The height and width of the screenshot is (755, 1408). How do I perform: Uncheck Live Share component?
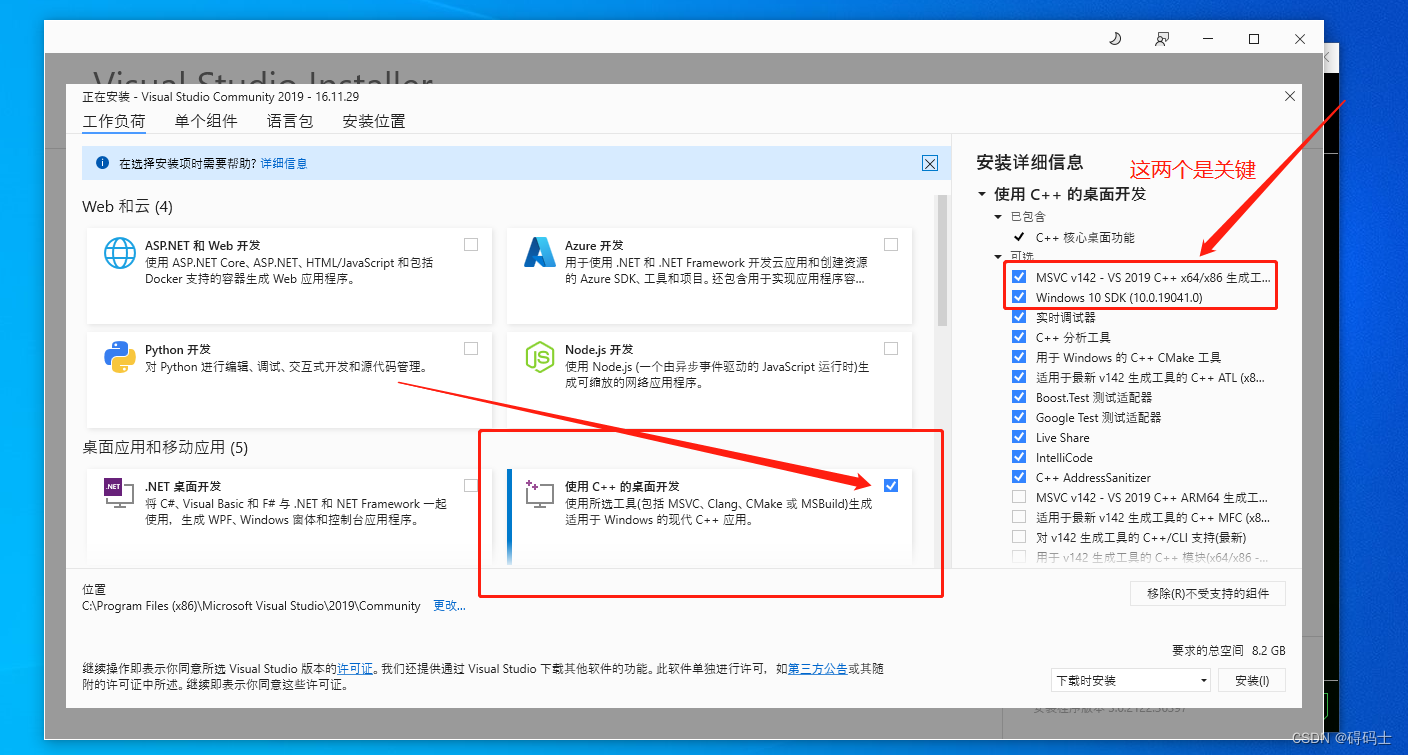pyautogui.click(x=1019, y=437)
